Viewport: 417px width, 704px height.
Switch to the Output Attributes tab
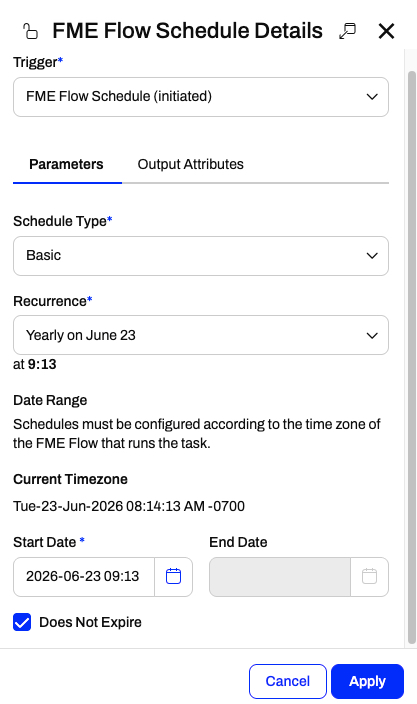click(x=190, y=164)
